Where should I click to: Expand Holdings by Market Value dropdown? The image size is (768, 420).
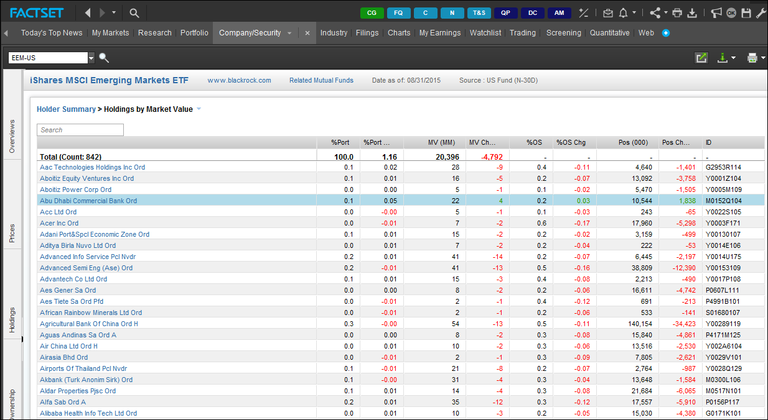click(x=199, y=109)
